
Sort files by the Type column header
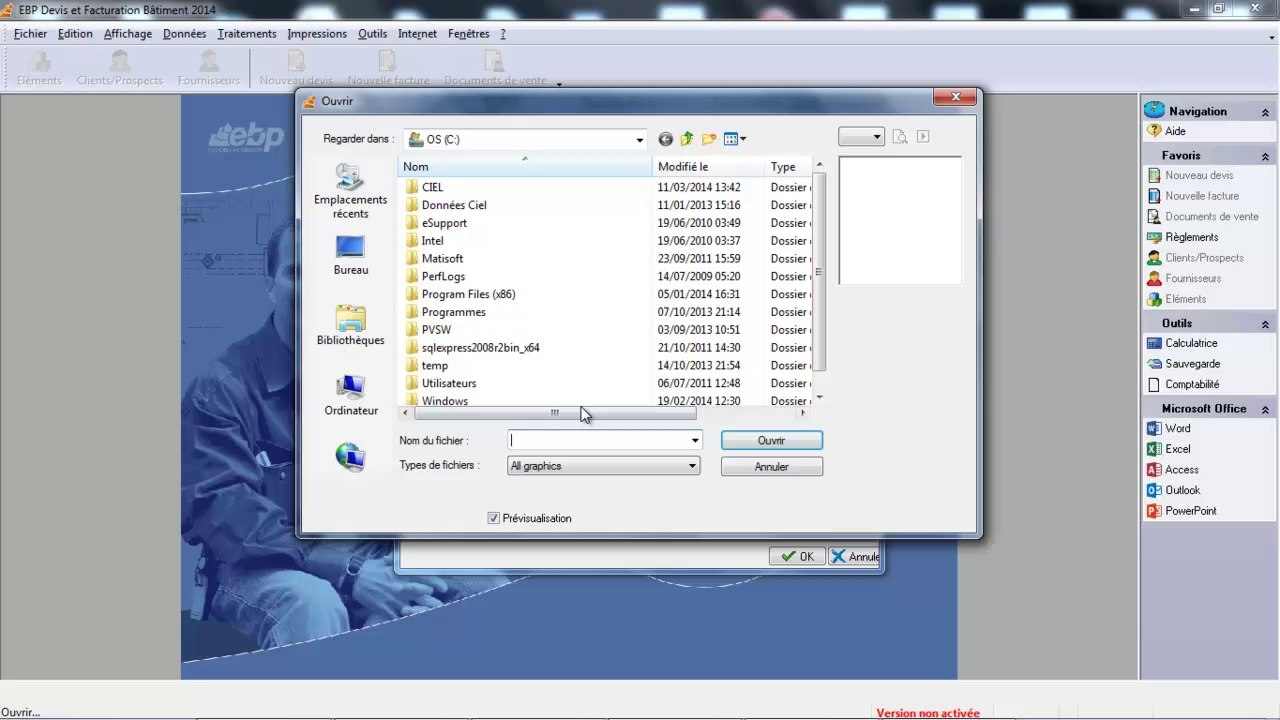coord(788,167)
